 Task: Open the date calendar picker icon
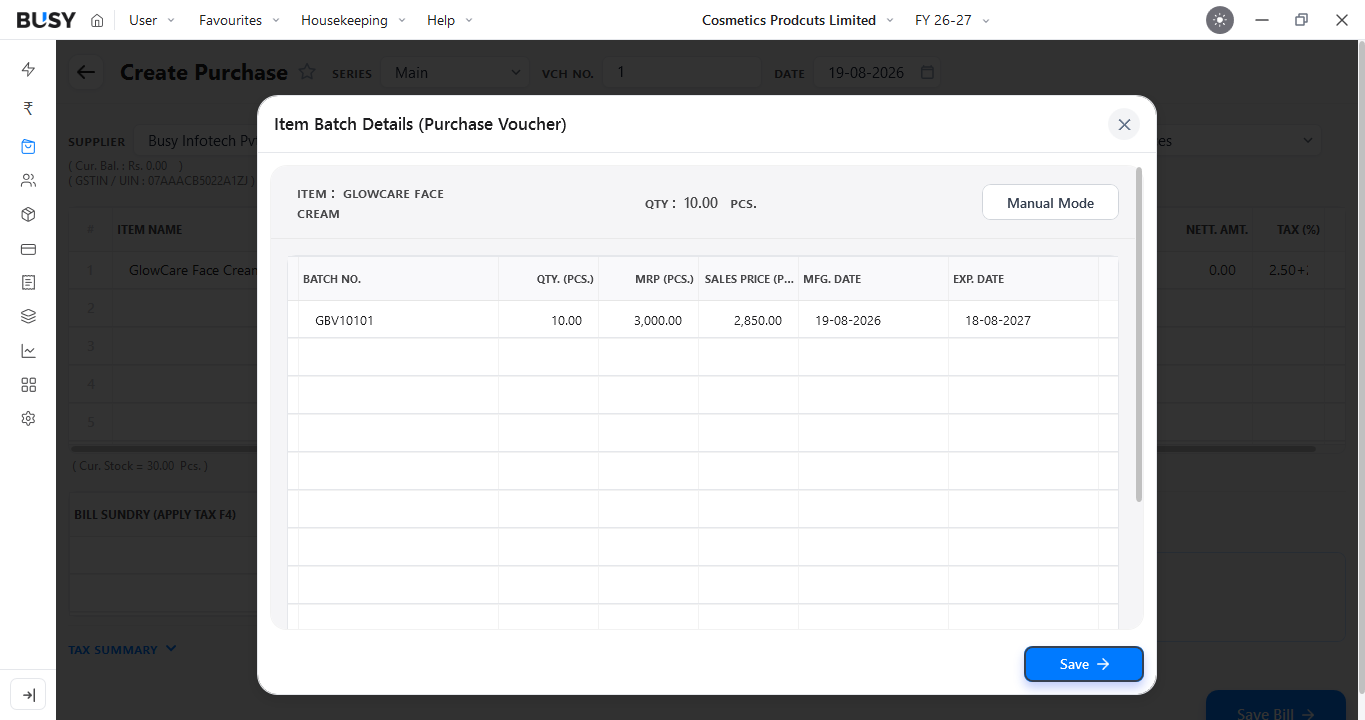pos(927,73)
